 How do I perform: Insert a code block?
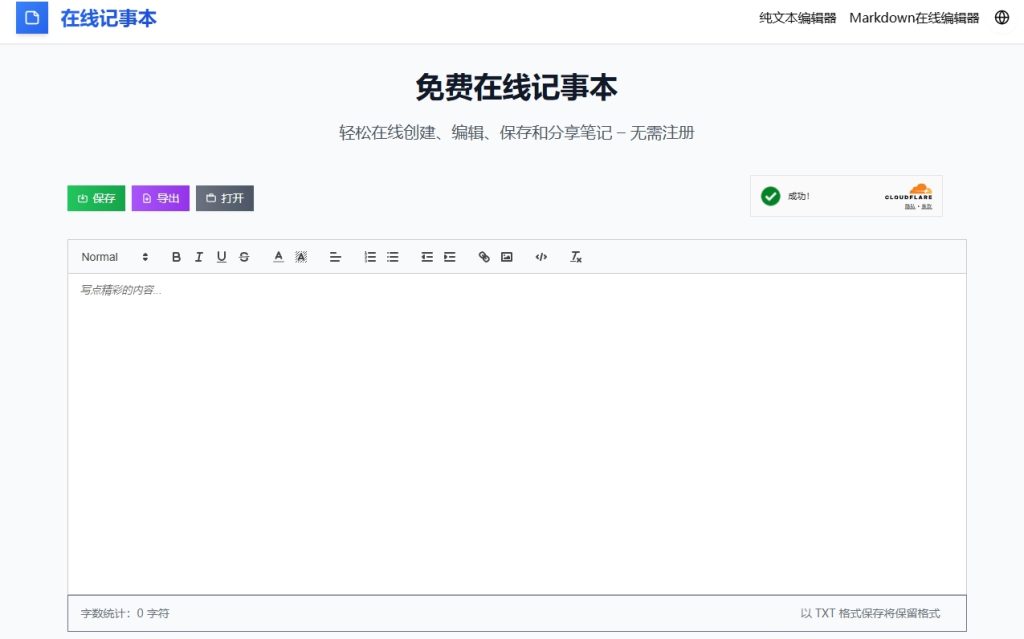click(541, 257)
